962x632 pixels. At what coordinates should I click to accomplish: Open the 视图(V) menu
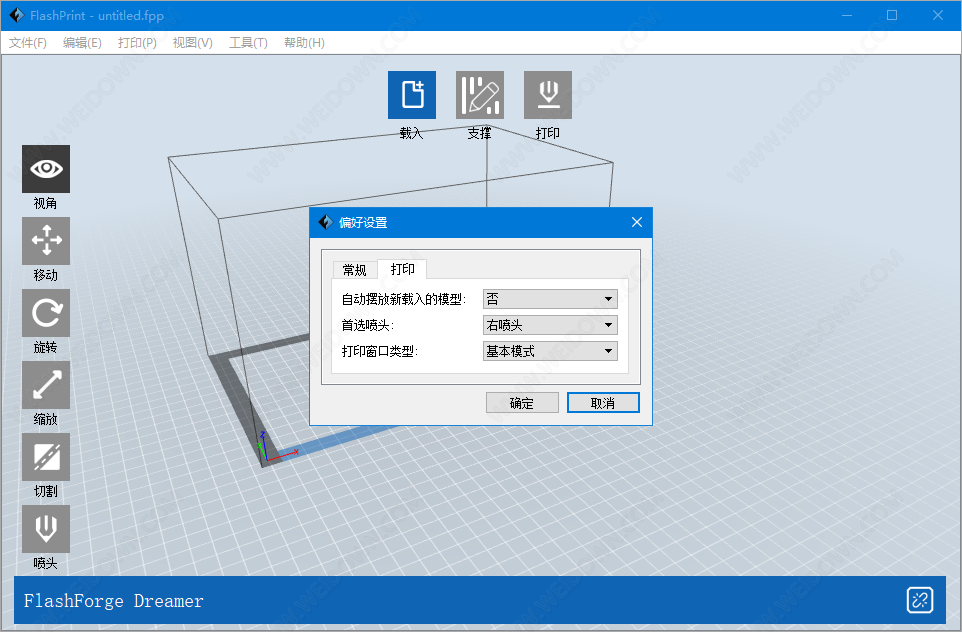pyautogui.click(x=193, y=42)
